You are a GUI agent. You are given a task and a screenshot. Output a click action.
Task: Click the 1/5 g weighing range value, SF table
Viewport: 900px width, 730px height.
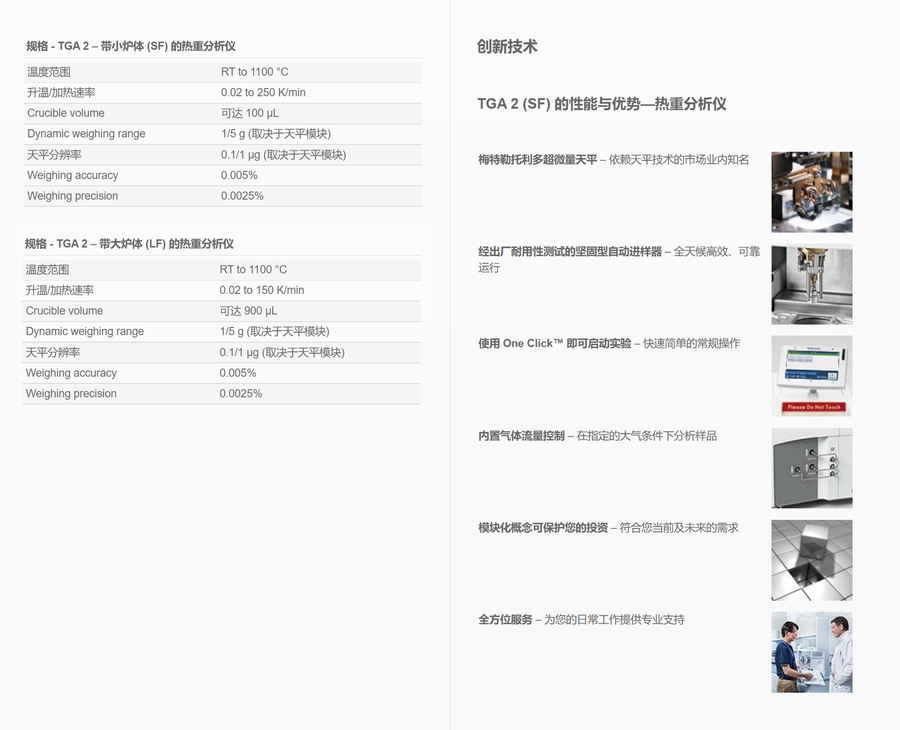click(x=276, y=134)
